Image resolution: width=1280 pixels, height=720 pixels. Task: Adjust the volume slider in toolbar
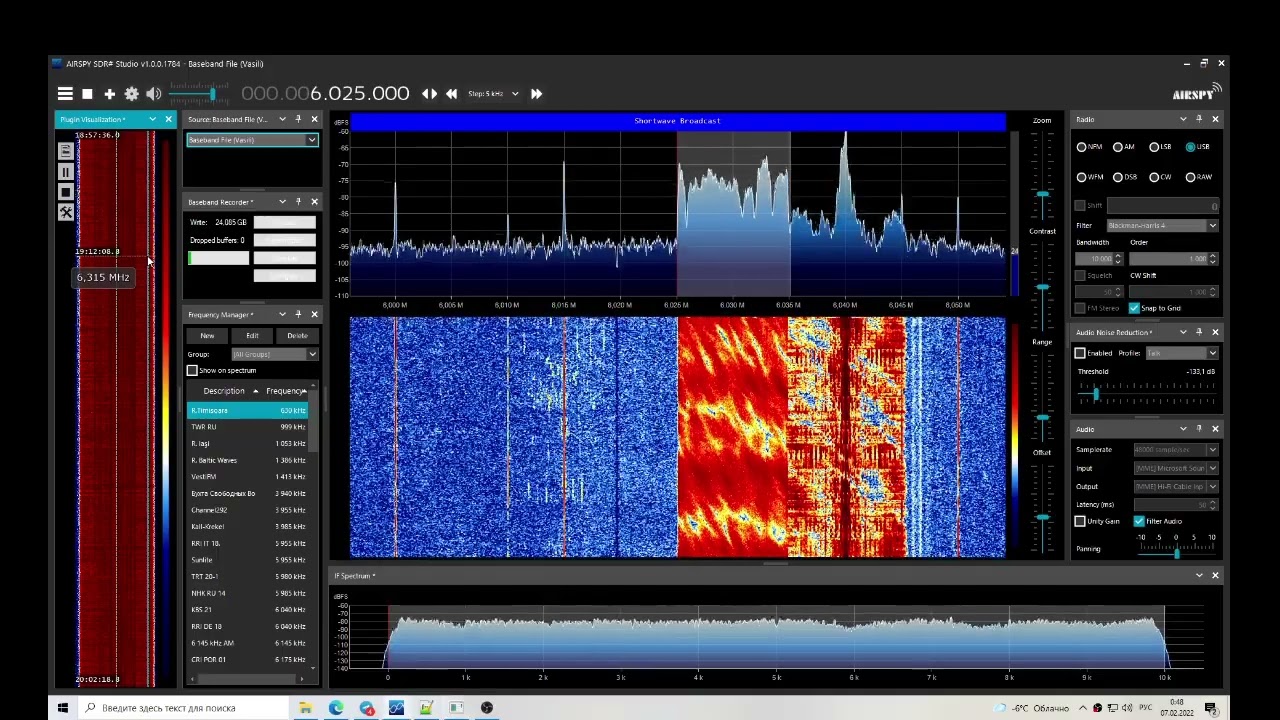(211, 94)
